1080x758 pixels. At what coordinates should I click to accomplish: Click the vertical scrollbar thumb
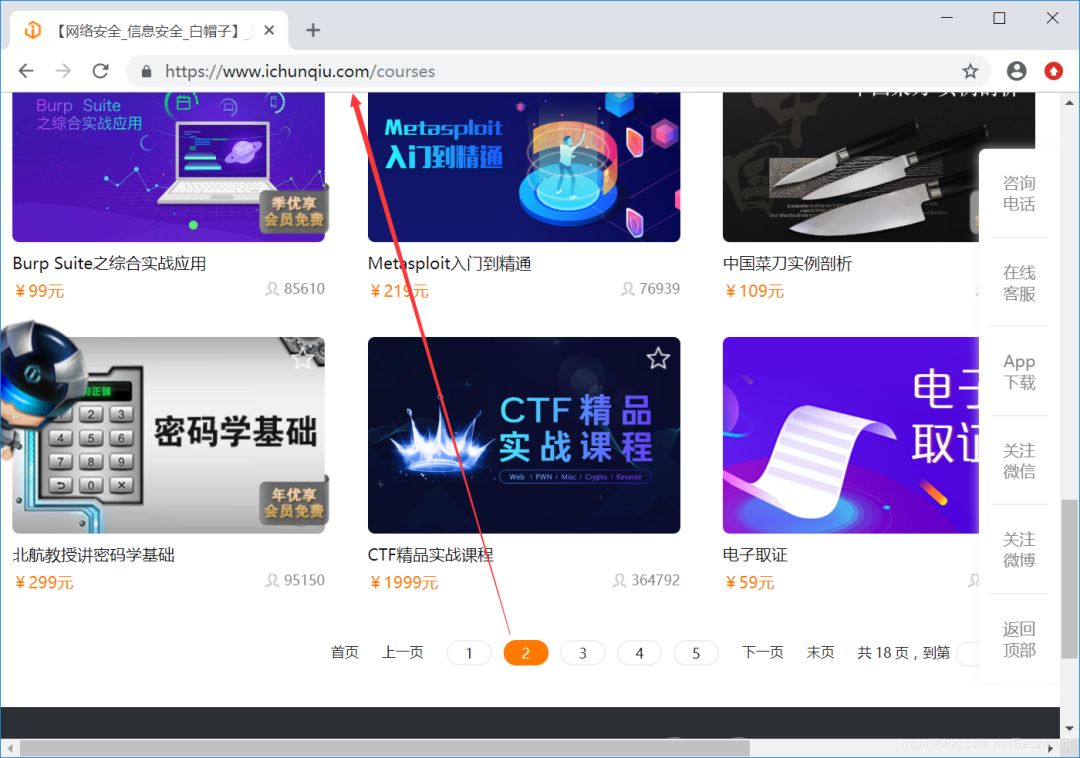click(x=1070, y=579)
